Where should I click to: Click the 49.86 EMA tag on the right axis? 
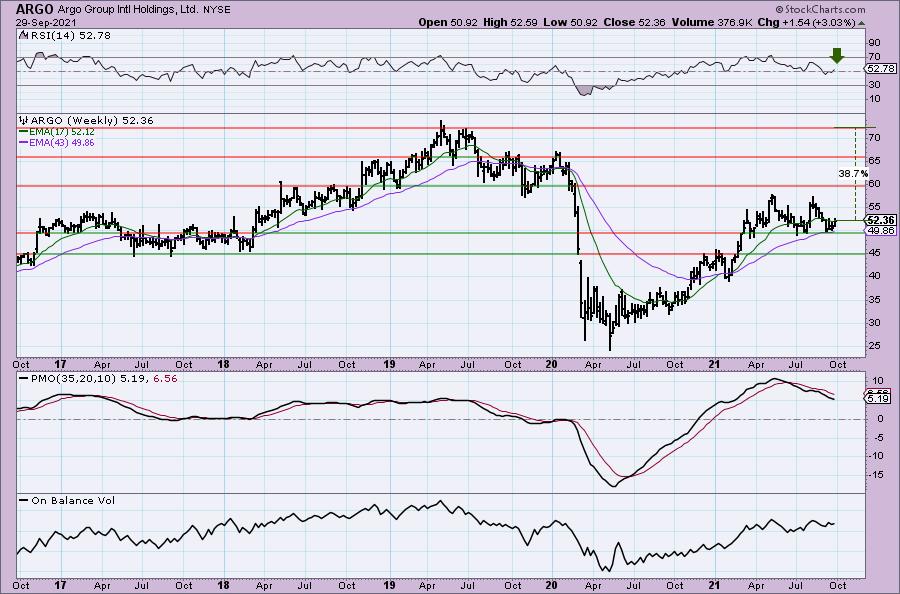coord(881,231)
